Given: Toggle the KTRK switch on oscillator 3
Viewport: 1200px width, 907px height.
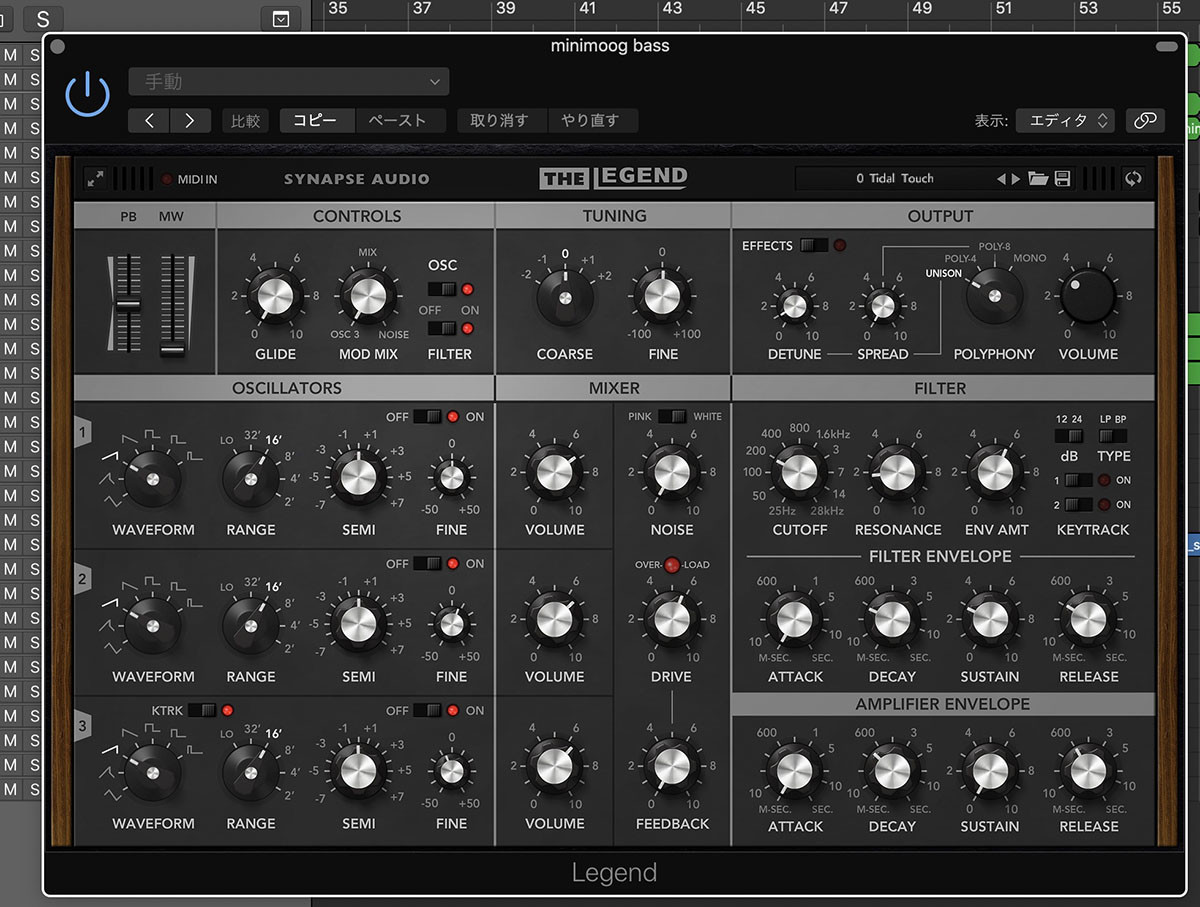Looking at the screenshot, I should (x=202, y=710).
